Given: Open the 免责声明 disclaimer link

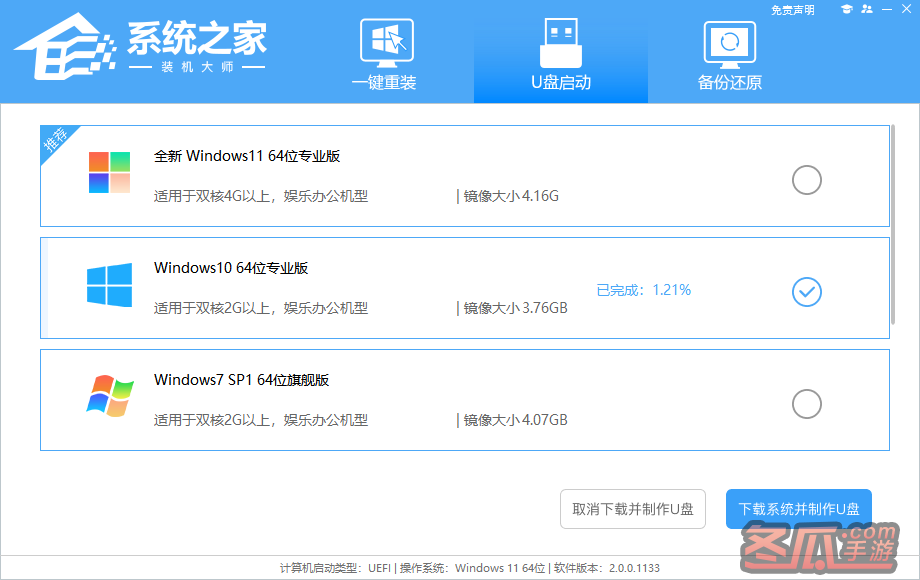Looking at the screenshot, I should (792, 10).
